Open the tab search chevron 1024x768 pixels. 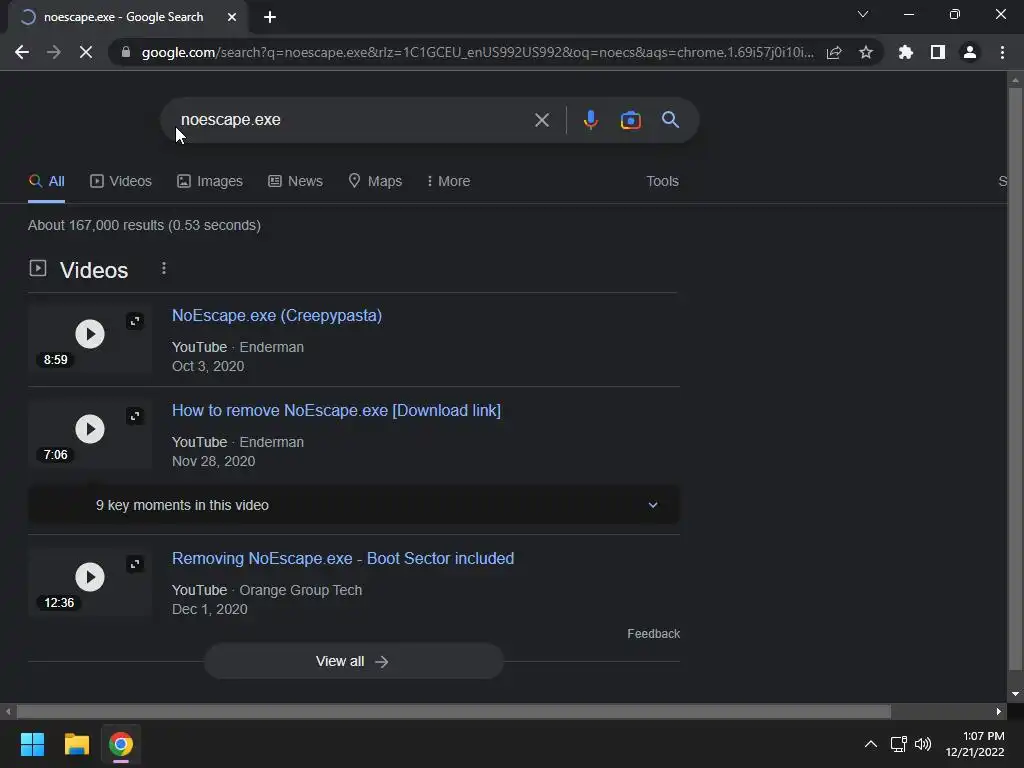tap(863, 14)
